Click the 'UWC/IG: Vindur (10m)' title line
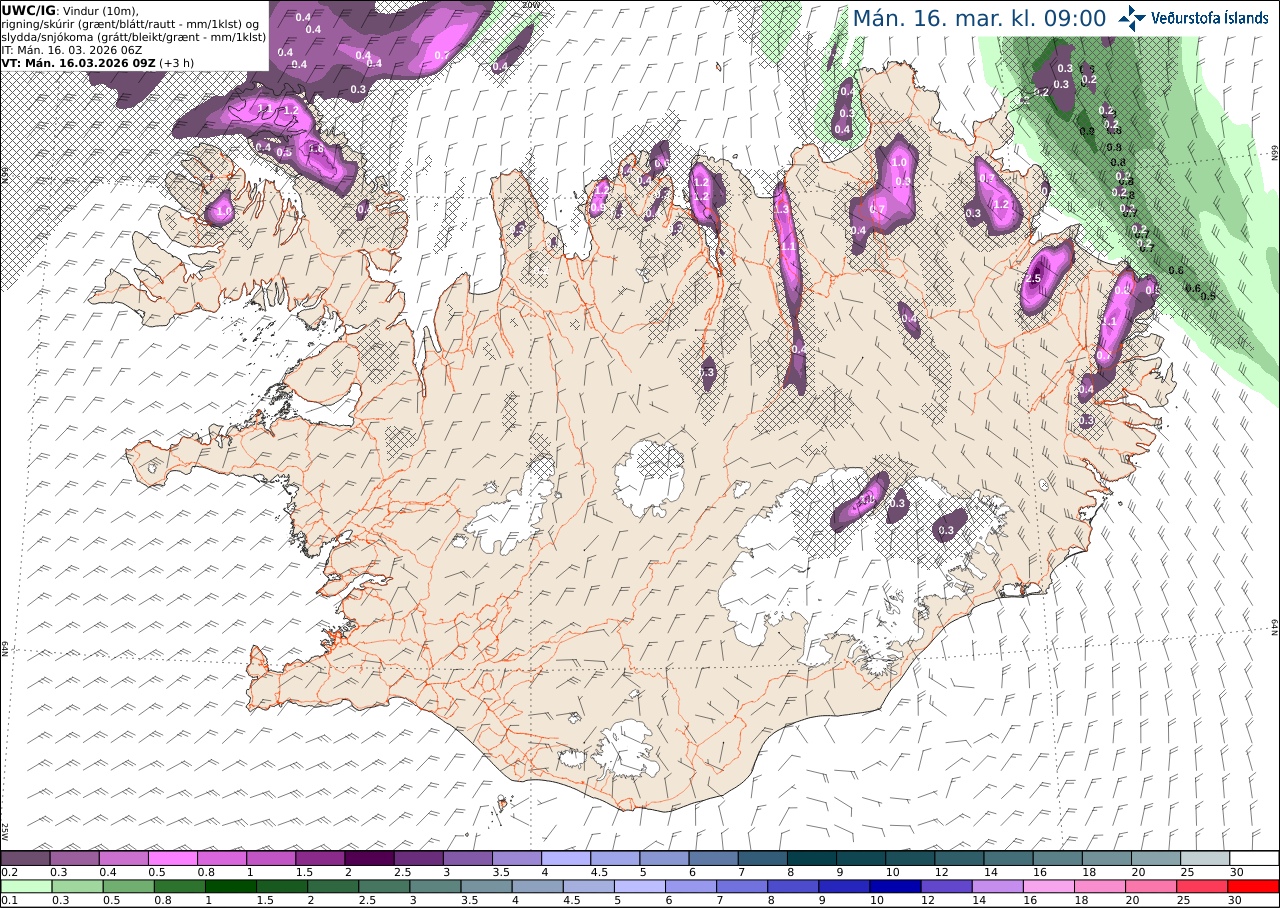 coord(69,11)
